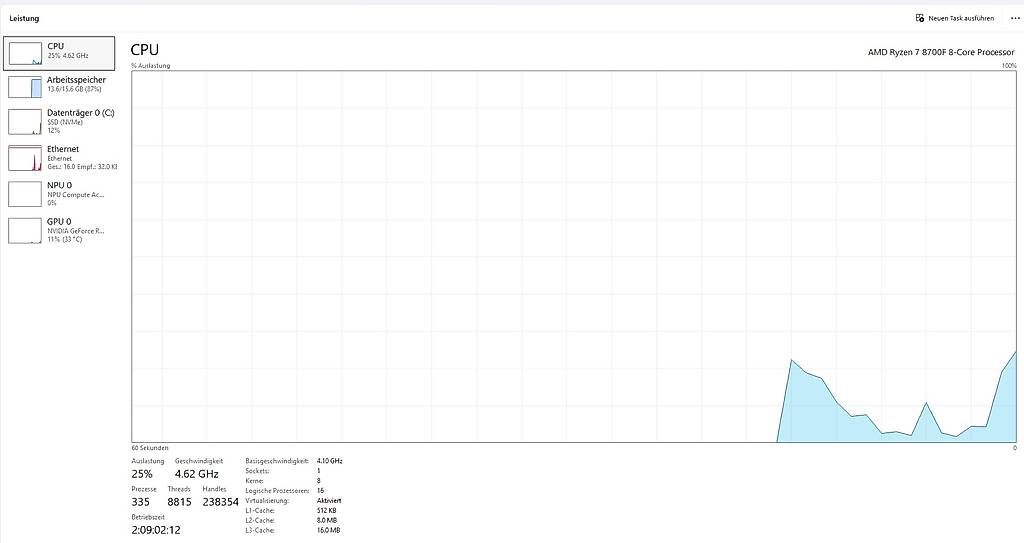Show Datenträger 0 (C:) disk performance
Viewport: 1024px width, 543px height.
[80, 120]
